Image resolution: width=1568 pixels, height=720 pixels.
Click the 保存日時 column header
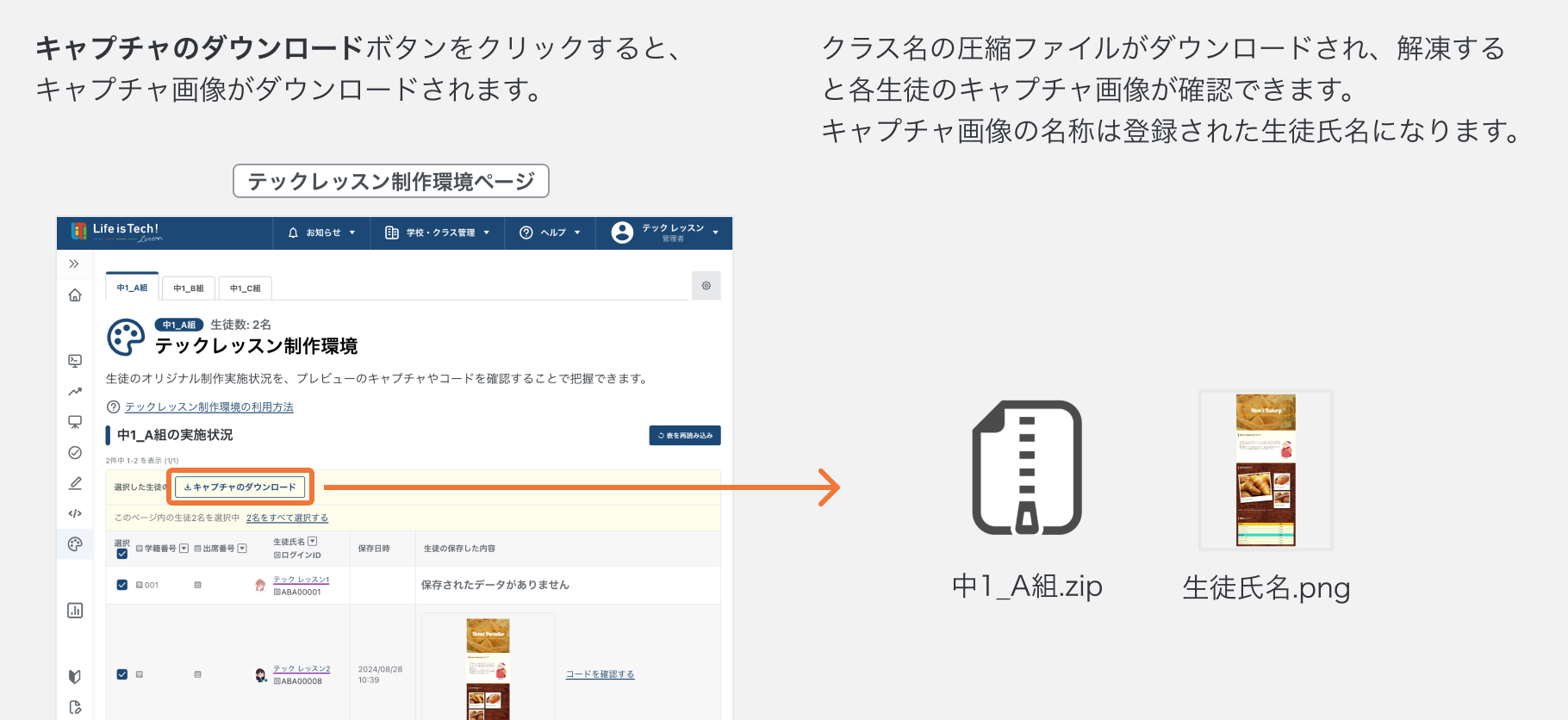coord(374,549)
